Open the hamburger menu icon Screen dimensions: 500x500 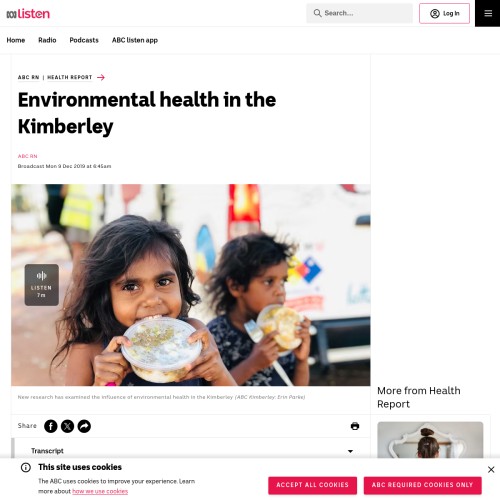point(488,13)
